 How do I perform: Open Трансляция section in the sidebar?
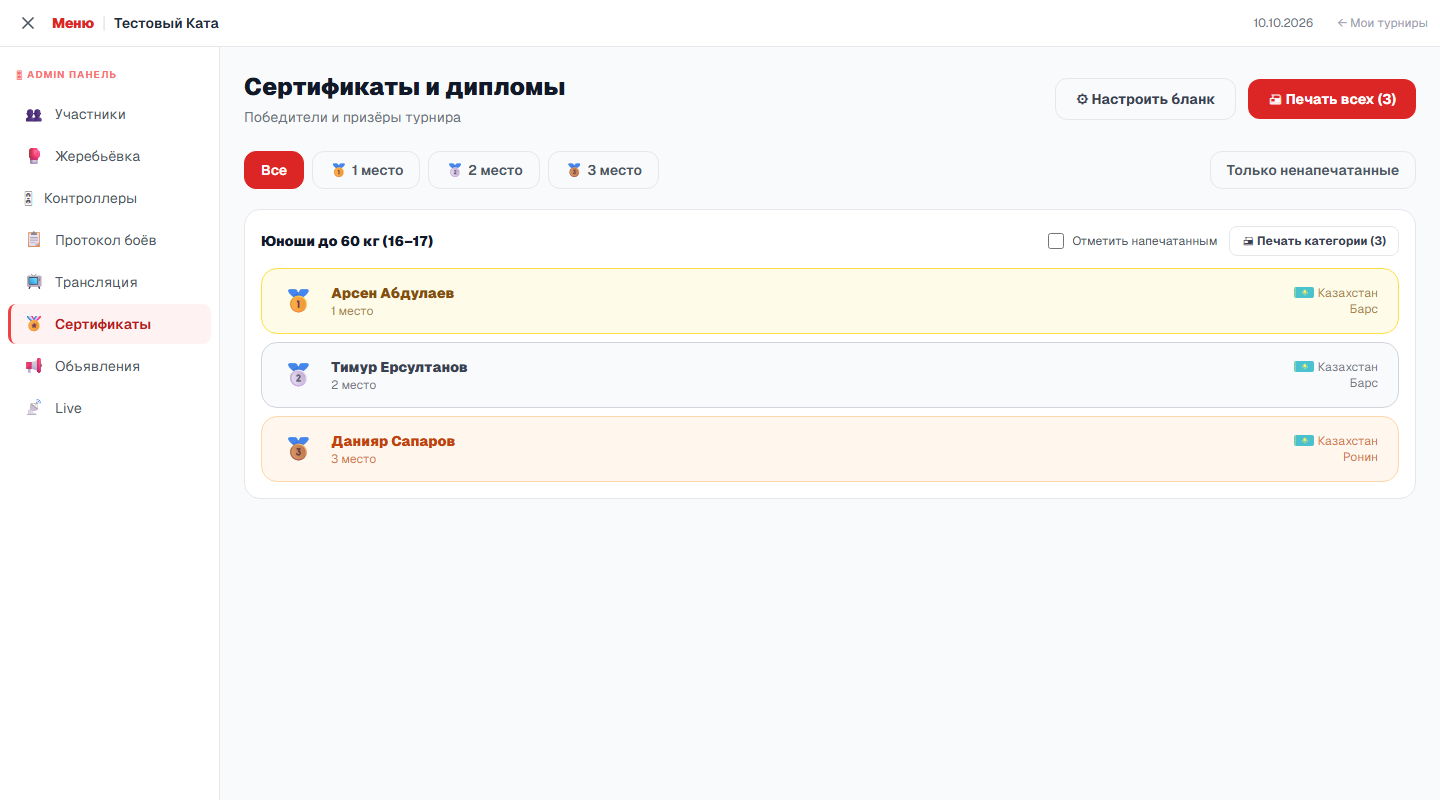click(110, 283)
